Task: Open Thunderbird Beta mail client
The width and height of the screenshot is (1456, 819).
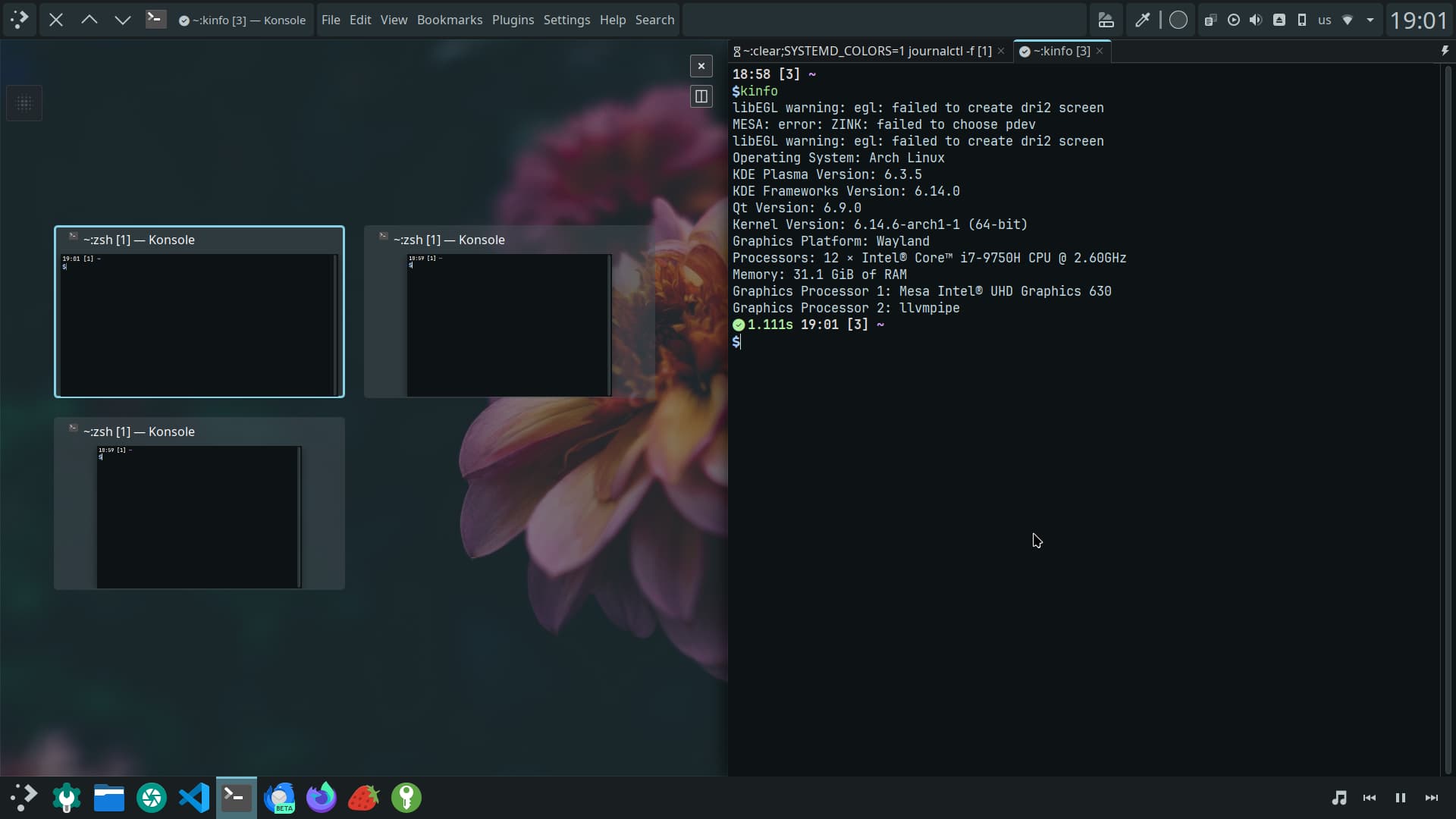Action: pyautogui.click(x=279, y=797)
